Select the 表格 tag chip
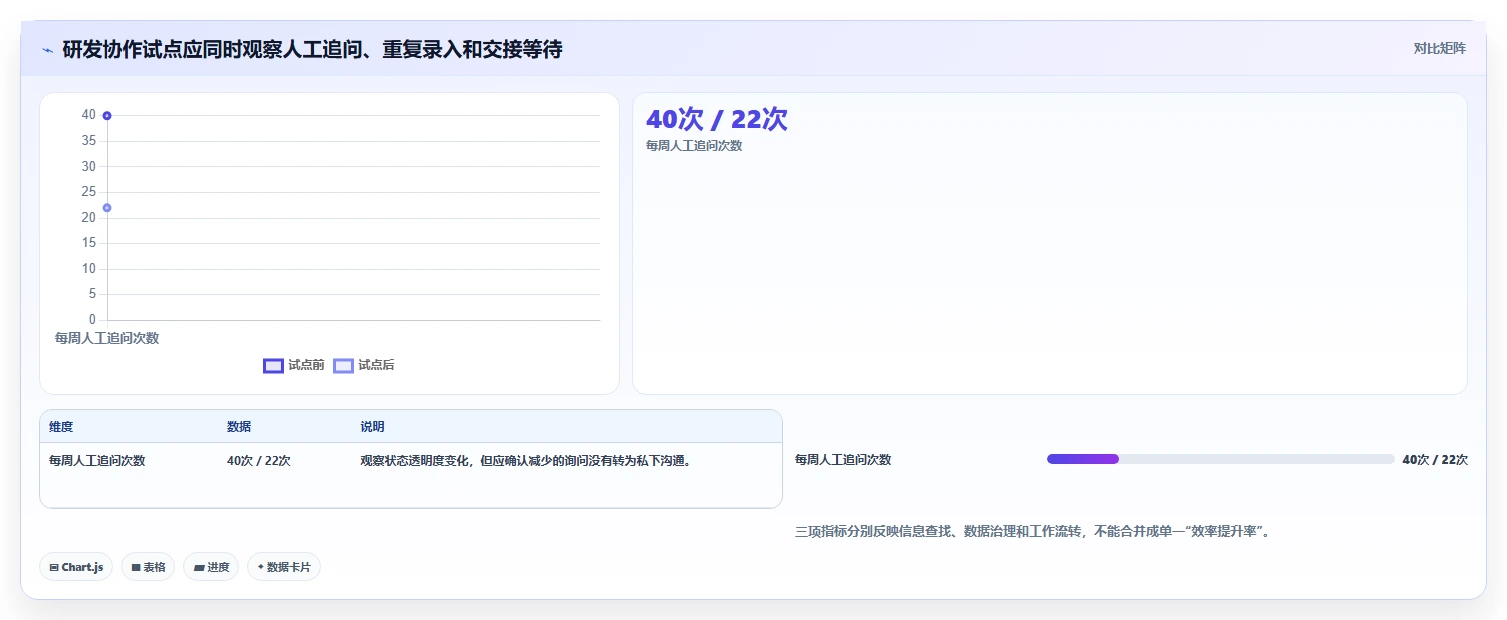Viewport: 1507px width, 620px height. pyautogui.click(x=148, y=567)
